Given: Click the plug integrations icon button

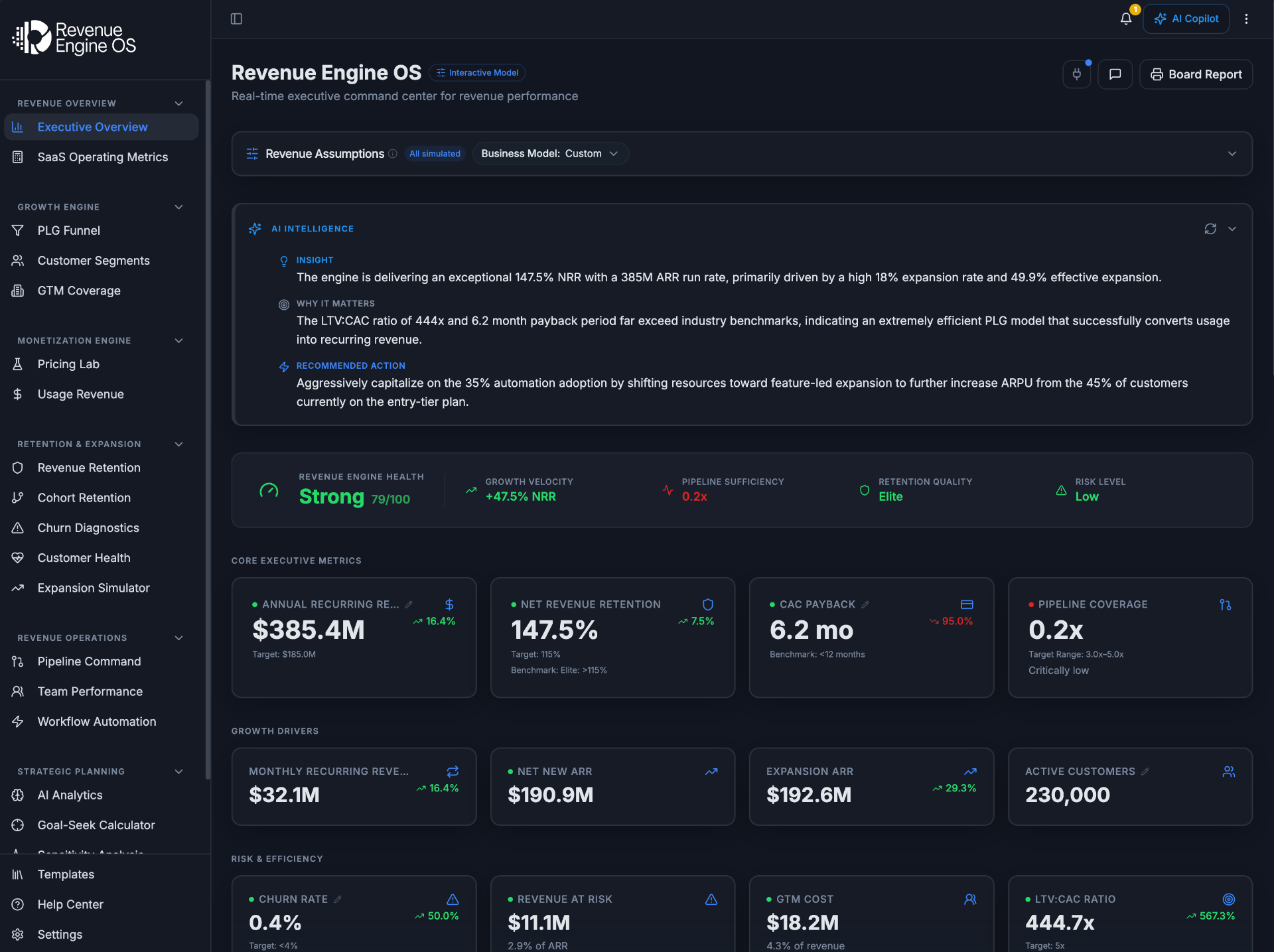Looking at the screenshot, I should click(1076, 74).
